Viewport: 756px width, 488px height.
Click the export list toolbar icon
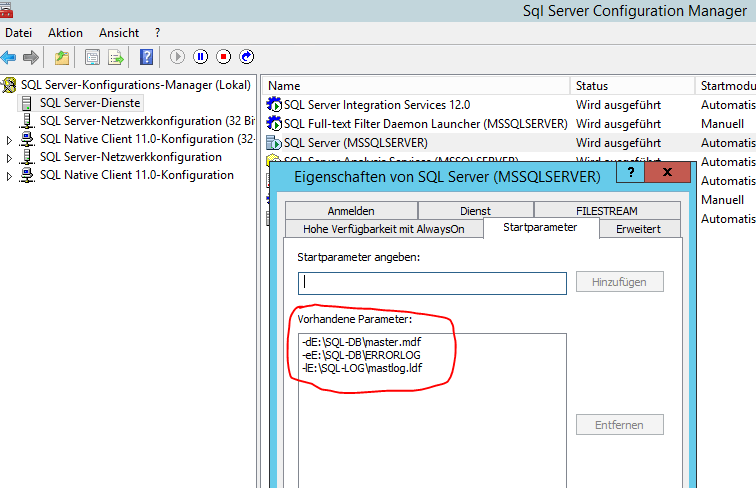click(116, 57)
